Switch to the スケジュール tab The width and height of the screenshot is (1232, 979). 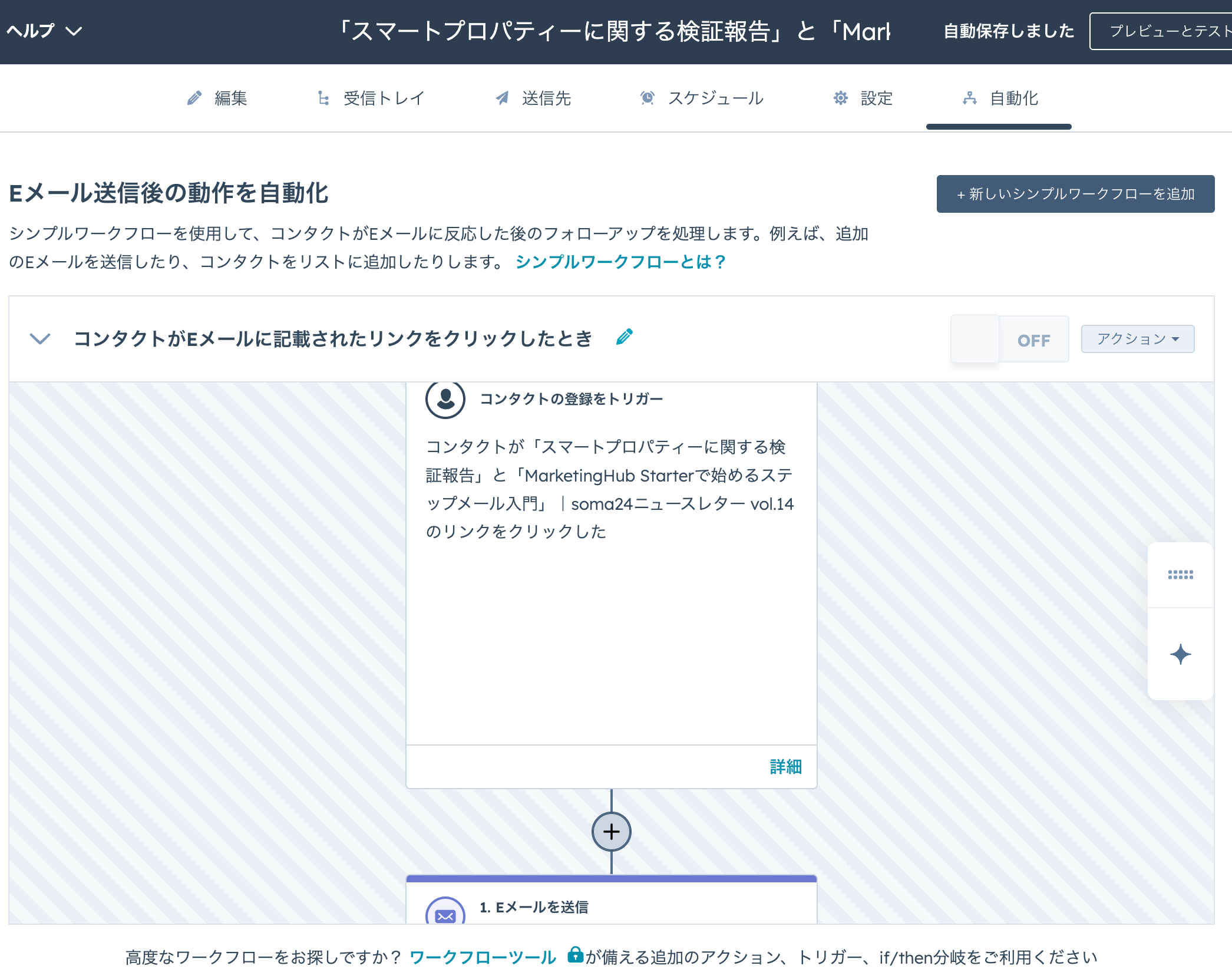(702, 98)
